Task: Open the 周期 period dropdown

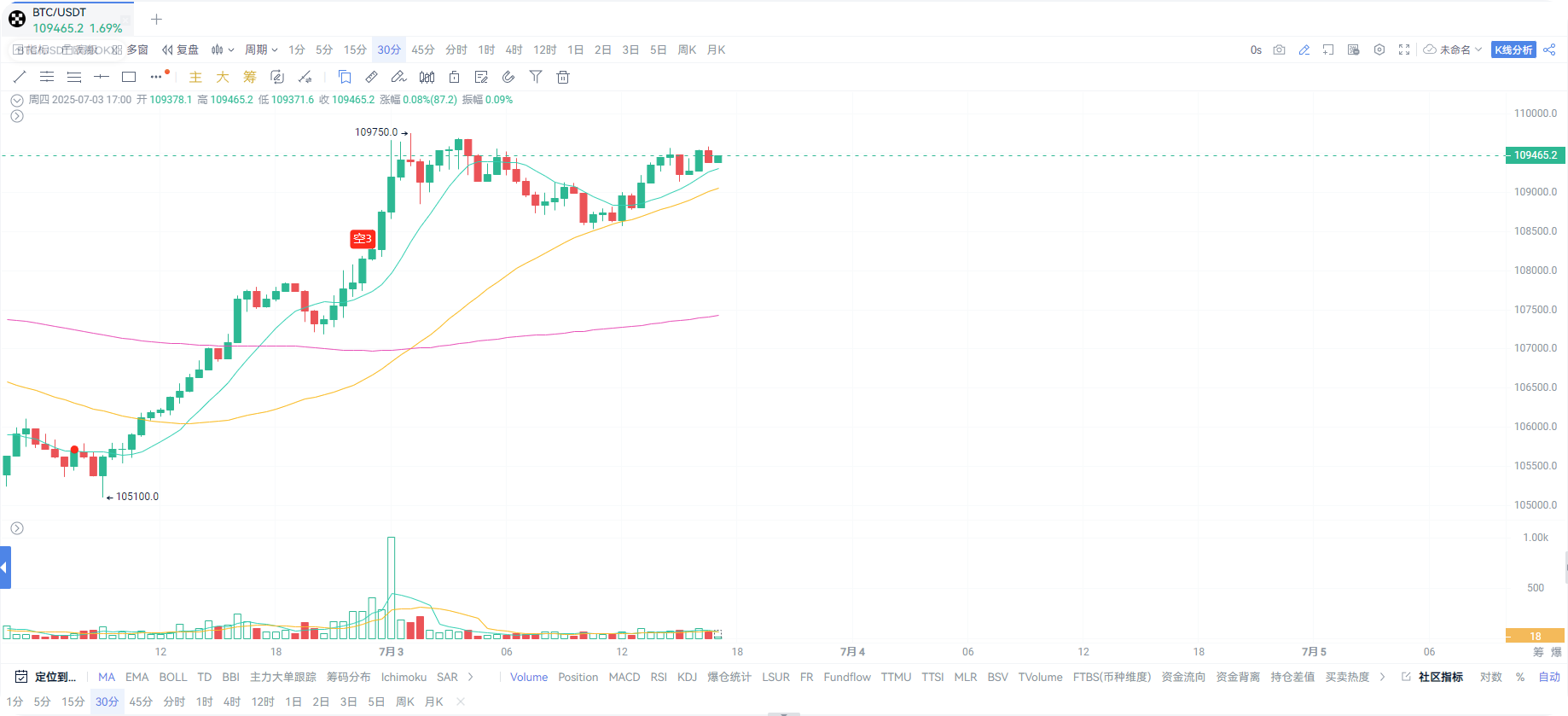Action: (261, 49)
